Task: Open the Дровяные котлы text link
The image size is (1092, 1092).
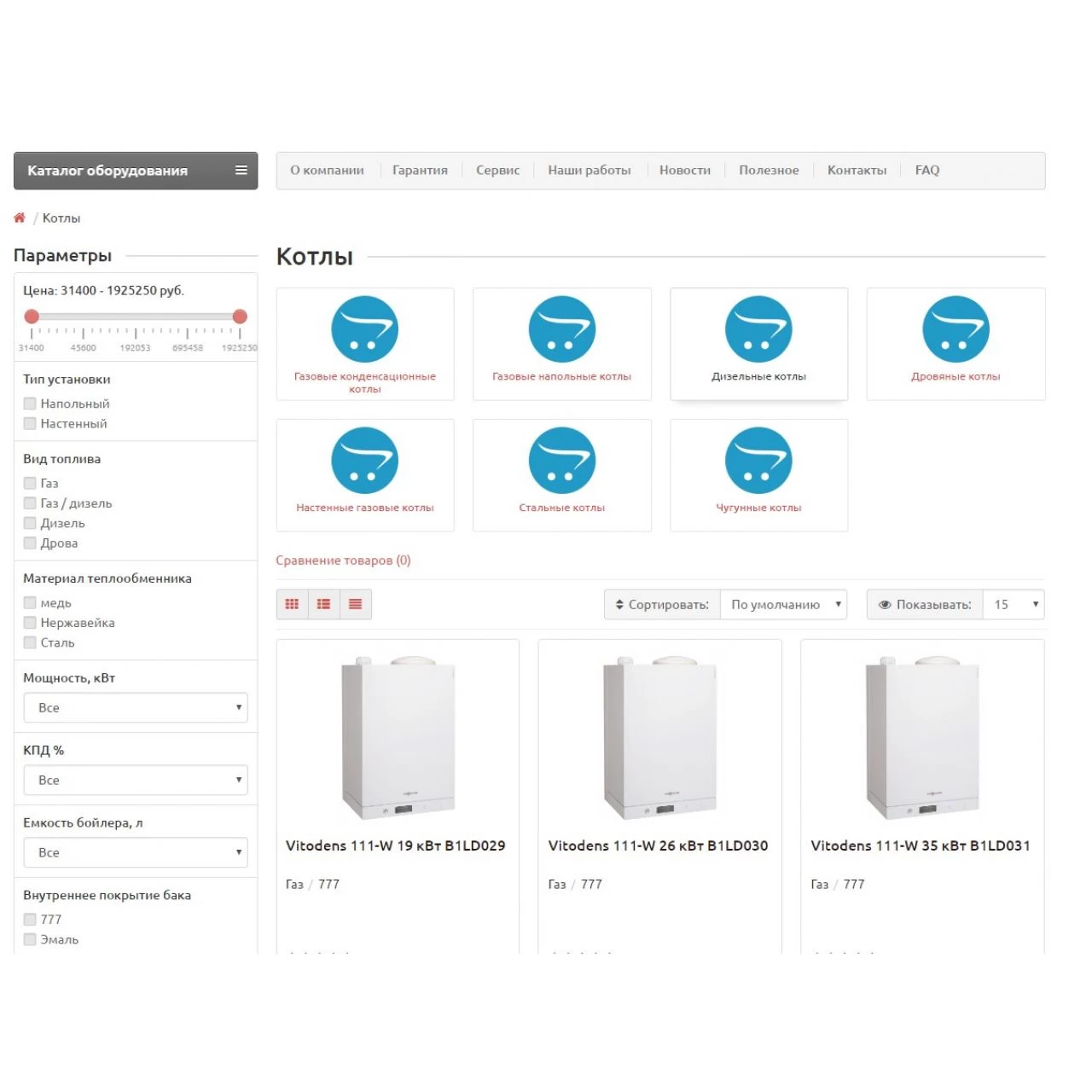Action: click(955, 376)
